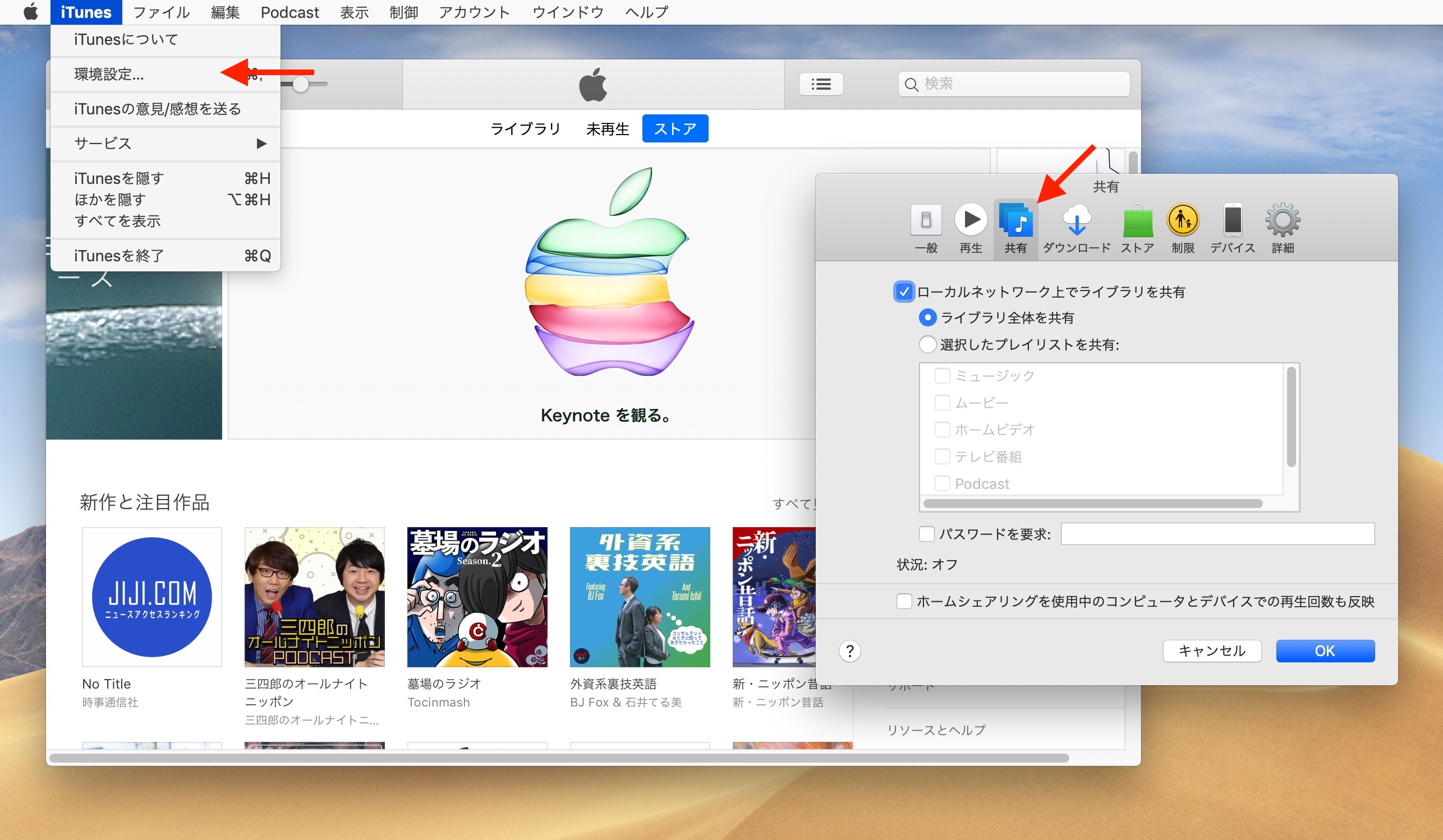1443x840 pixels.
Task: Open the ダウンロード (Downloads) preferences pane
Action: [1077, 229]
